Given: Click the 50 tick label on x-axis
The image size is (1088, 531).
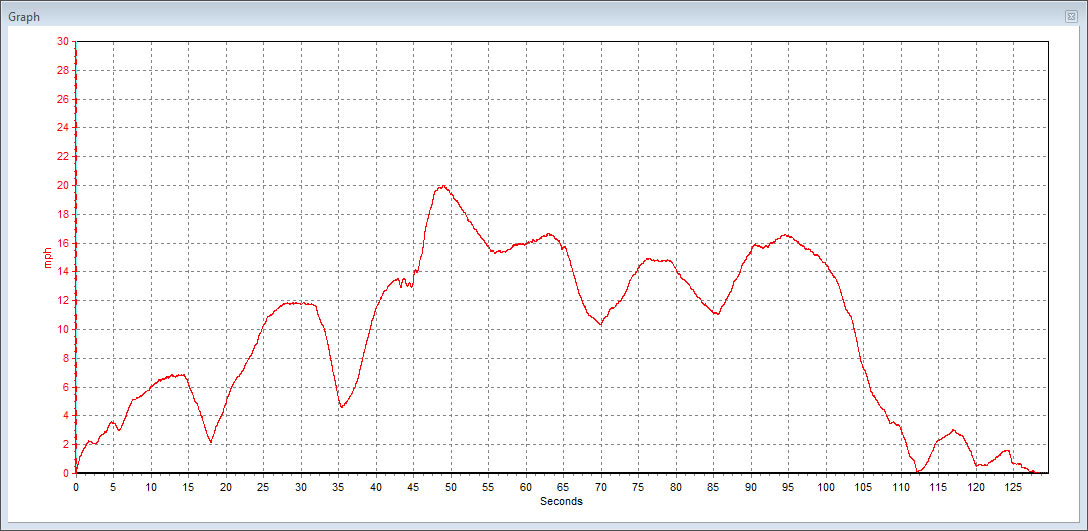Looking at the screenshot, I should coord(451,488).
